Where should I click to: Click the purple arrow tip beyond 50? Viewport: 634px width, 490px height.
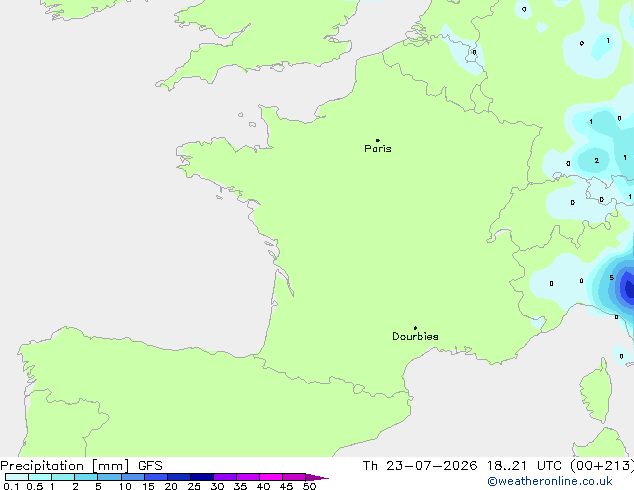pyautogui.click(x=317, y=477)
